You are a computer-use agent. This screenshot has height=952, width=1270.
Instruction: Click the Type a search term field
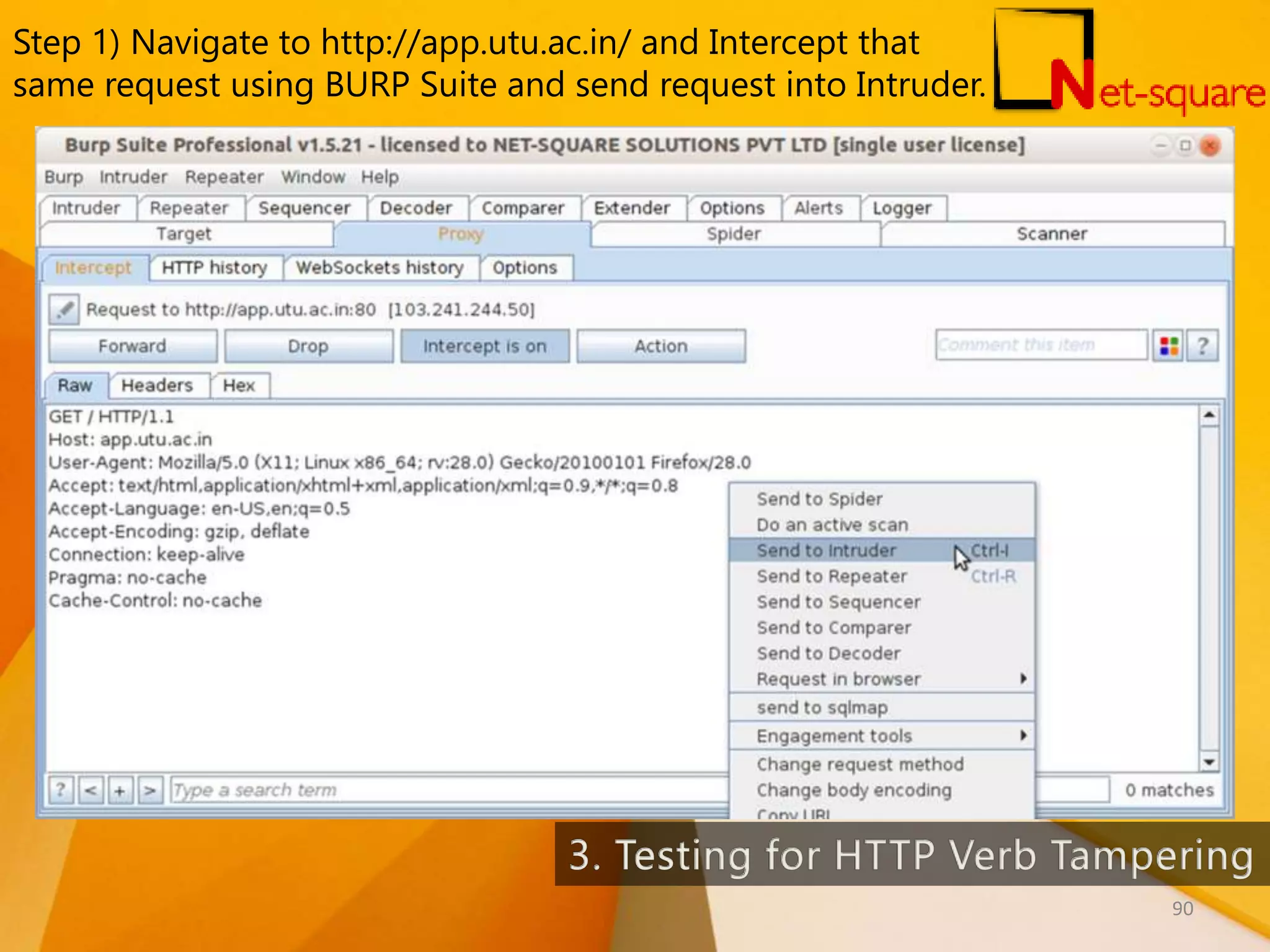pos(450,790)
